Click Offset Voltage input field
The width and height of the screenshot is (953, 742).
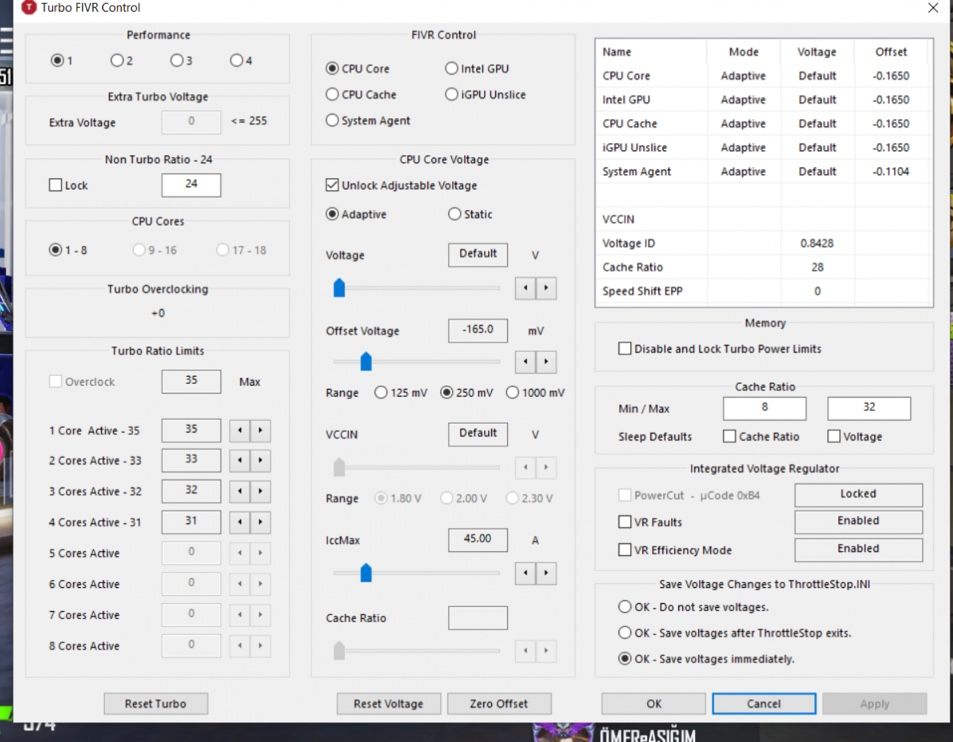(x=478, y=331)
